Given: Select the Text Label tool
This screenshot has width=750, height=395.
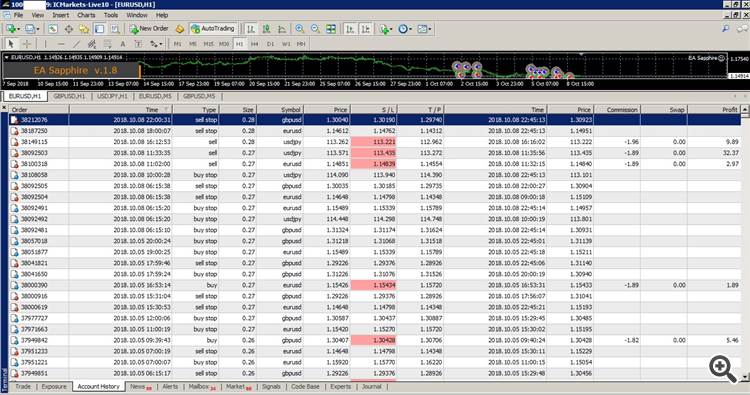Looking at the screenshot, I should pos(138,44).
